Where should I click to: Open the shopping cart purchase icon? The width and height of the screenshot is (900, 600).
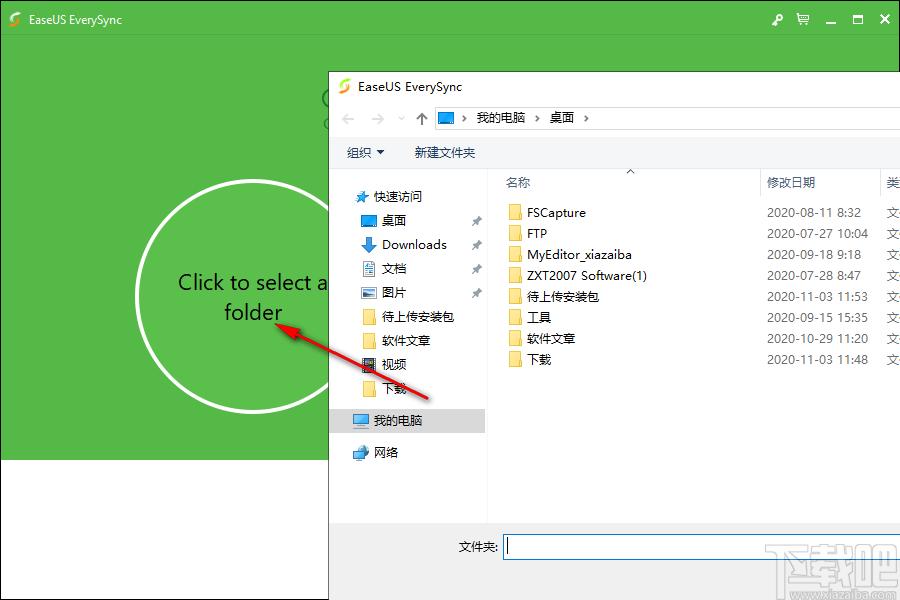[803, 20]
